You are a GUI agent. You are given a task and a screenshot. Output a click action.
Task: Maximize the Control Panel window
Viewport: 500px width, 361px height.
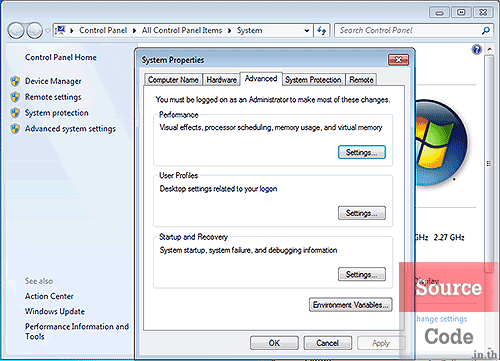click(x=461, y=13)
